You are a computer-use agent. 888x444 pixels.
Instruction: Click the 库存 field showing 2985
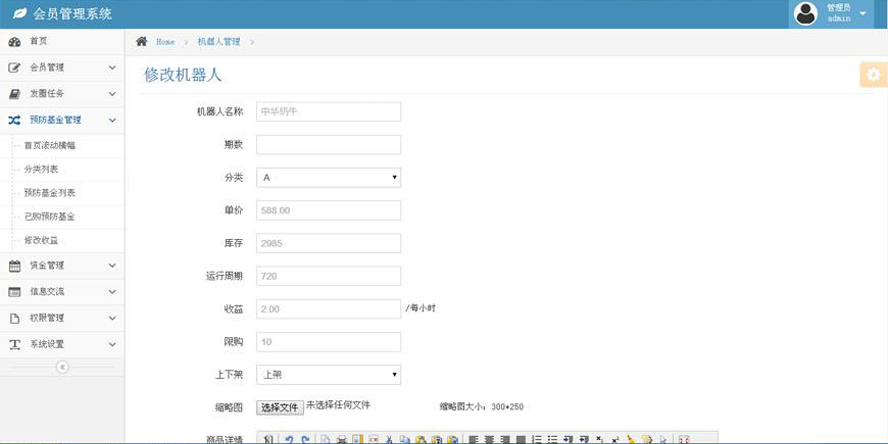click(328, 243)
